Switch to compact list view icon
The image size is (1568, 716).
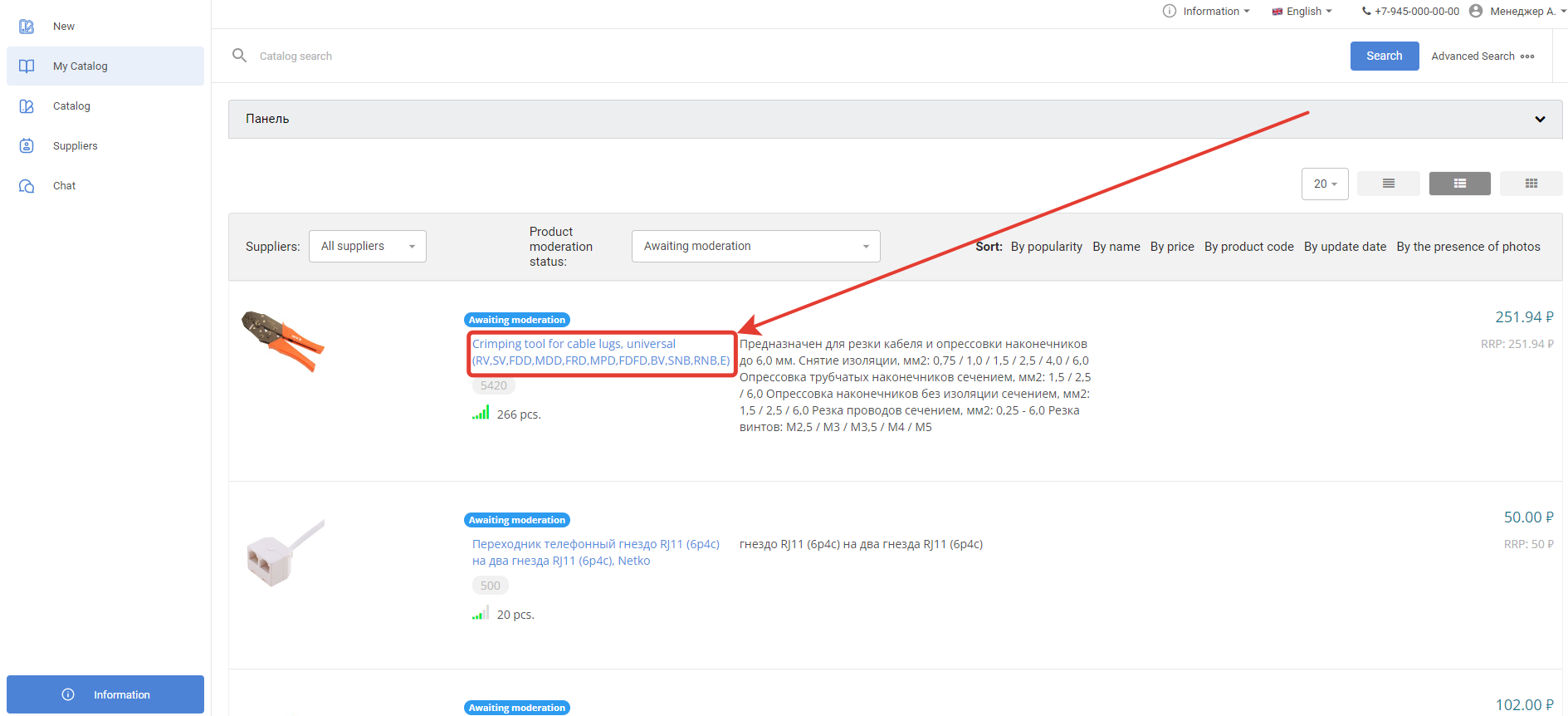1389,184
